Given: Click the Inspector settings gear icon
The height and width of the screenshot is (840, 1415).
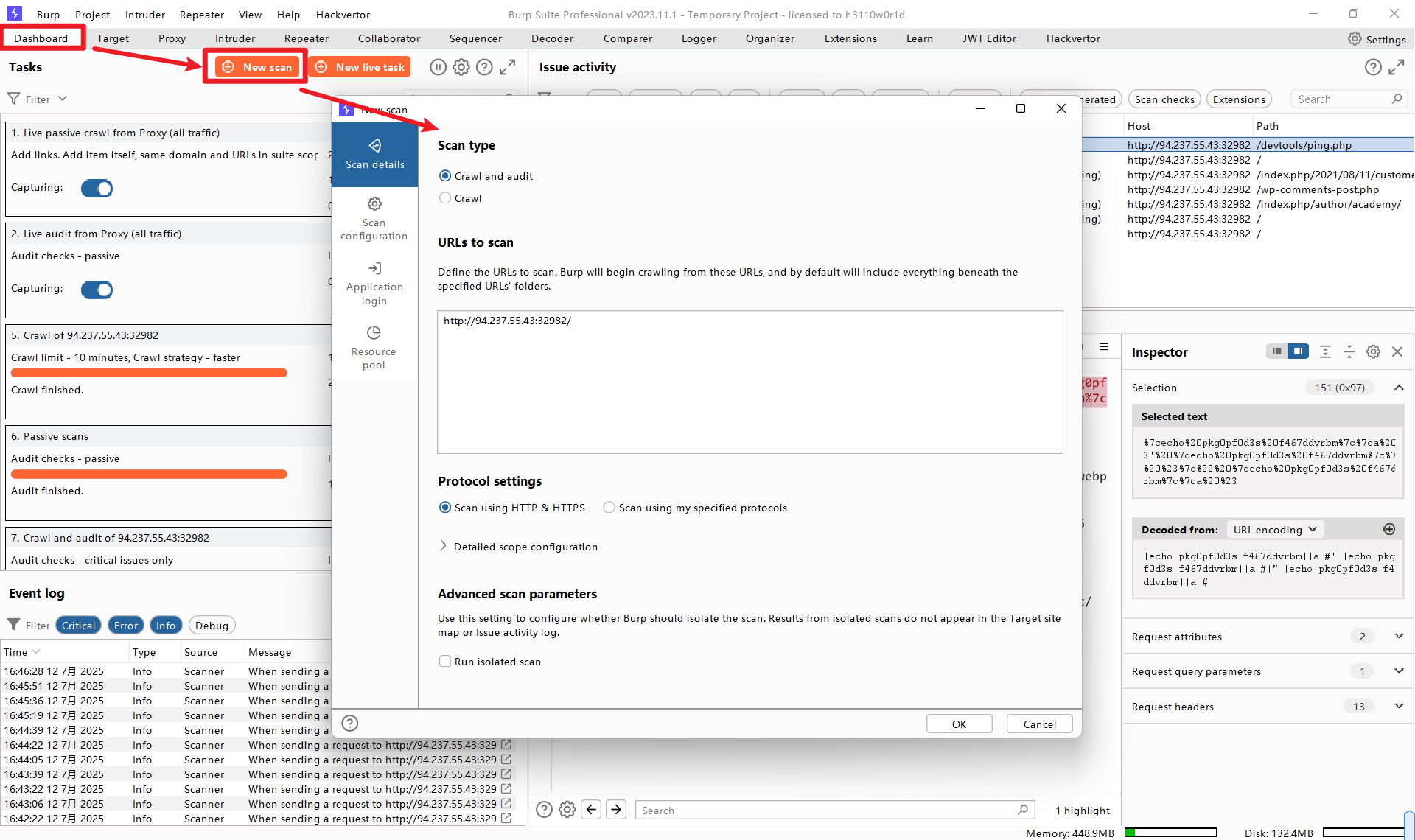Looking at the screenshot, I should 1373,352.
